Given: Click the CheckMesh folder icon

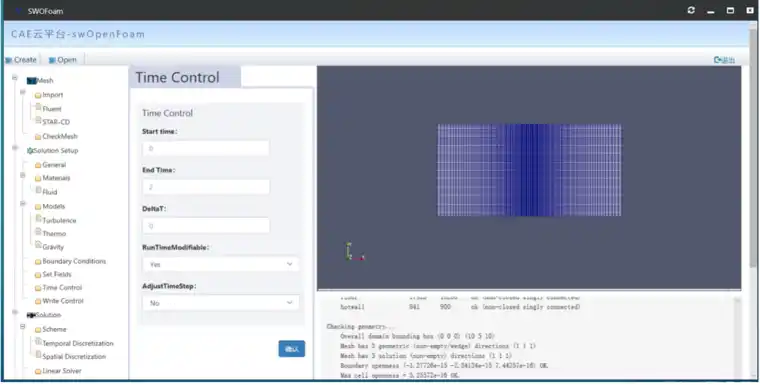Looking at the screenshot, I should tap(38, 137).
